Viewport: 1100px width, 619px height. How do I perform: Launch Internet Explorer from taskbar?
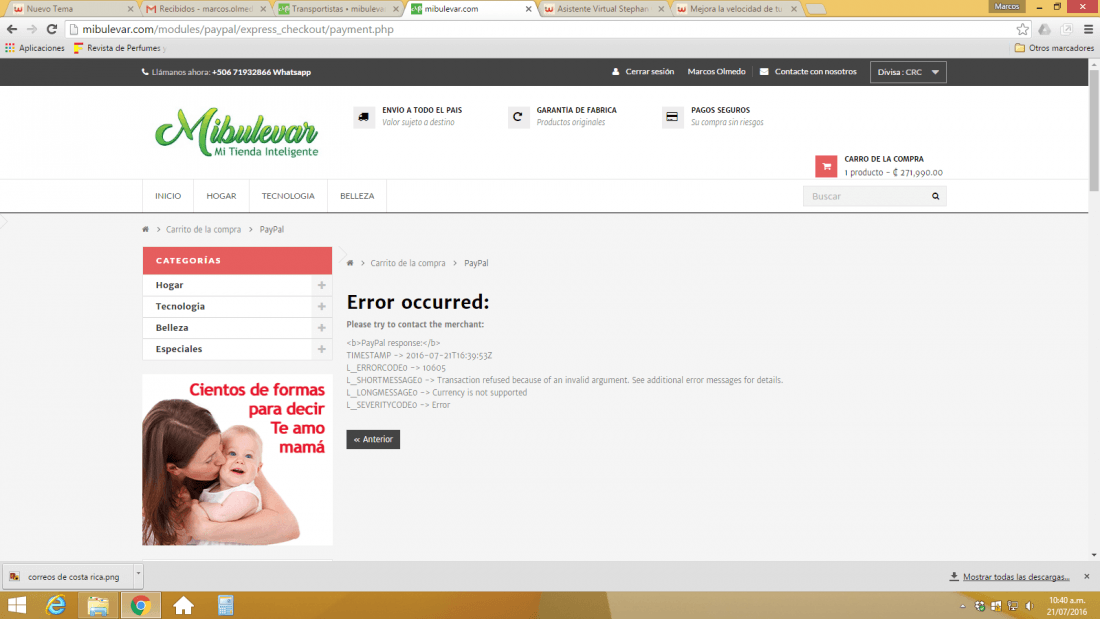point(56,605)
